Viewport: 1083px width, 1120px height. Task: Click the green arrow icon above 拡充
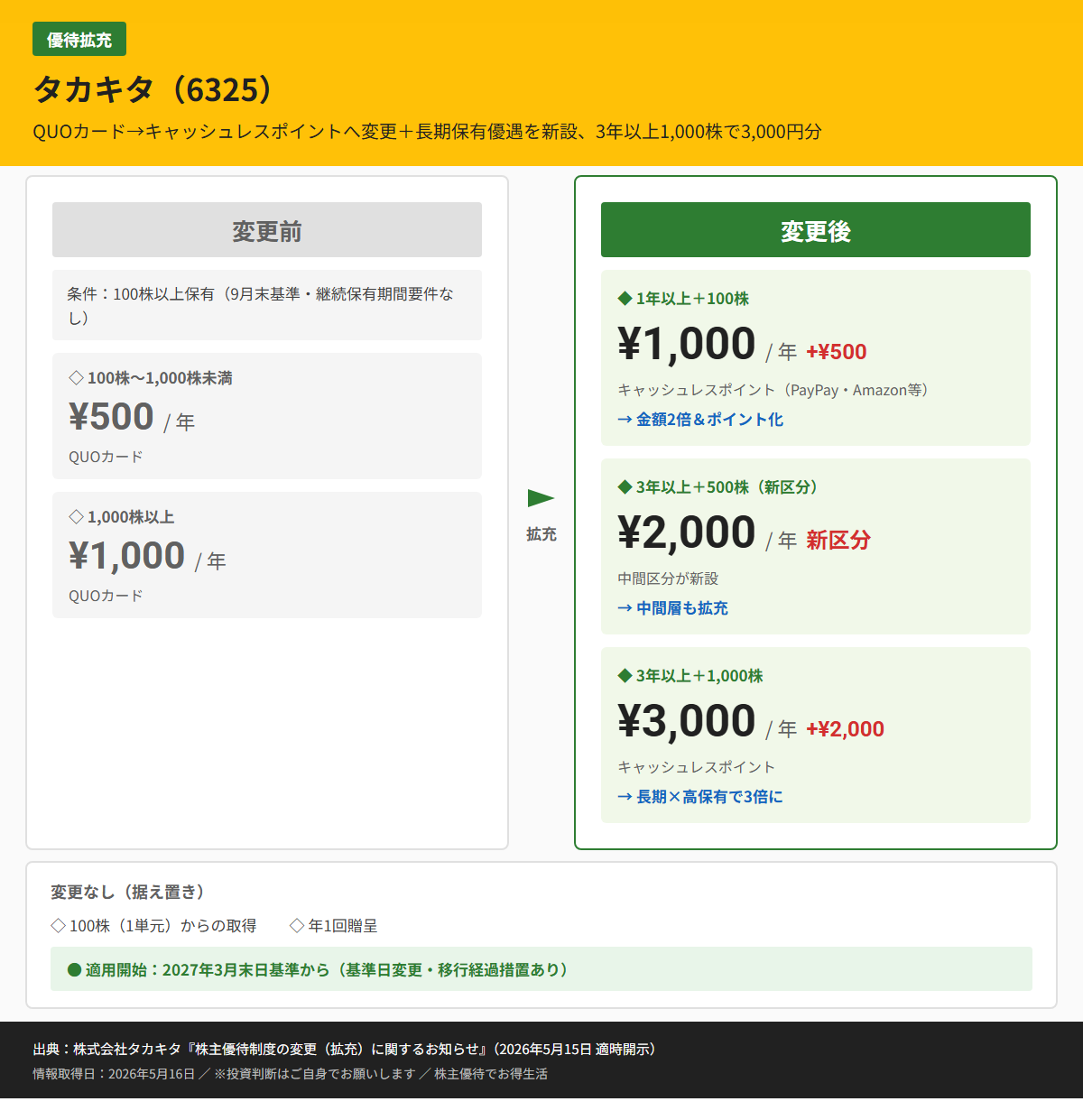(541, 498)
